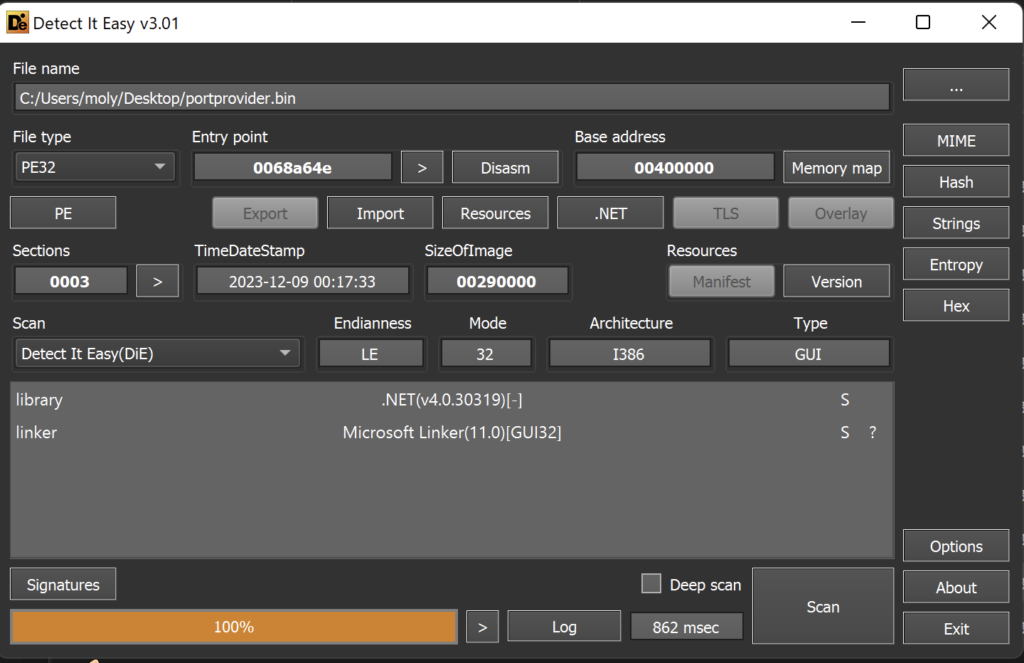Click the arrow button next to progress bar

[482, 627]
